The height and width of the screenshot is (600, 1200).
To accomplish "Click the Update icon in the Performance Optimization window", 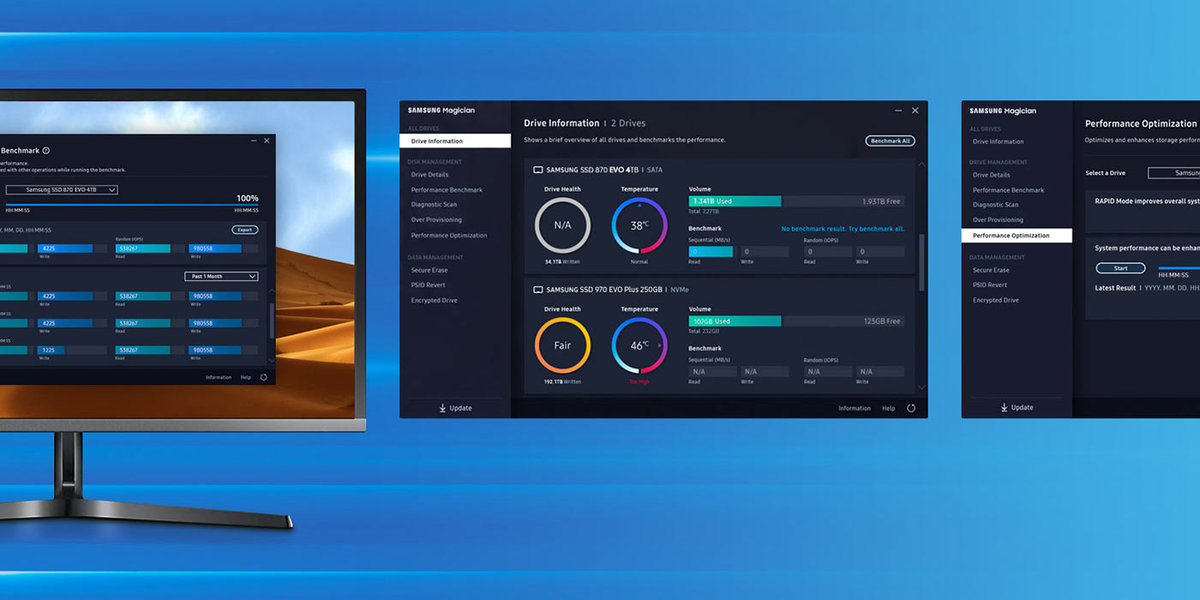I will click(1004, 407).
